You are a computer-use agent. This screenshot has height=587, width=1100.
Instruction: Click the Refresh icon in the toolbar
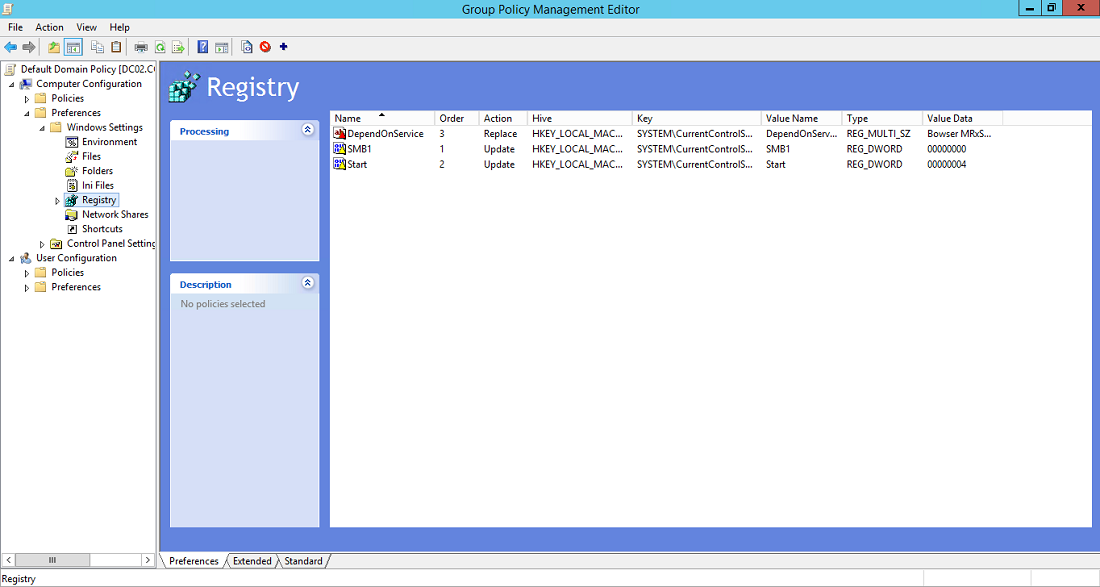[x=160, y=46]
